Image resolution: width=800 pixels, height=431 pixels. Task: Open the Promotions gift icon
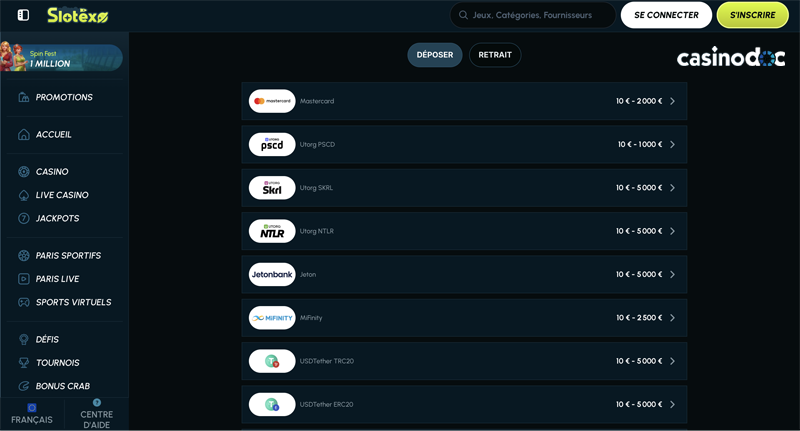coord(23,97)
